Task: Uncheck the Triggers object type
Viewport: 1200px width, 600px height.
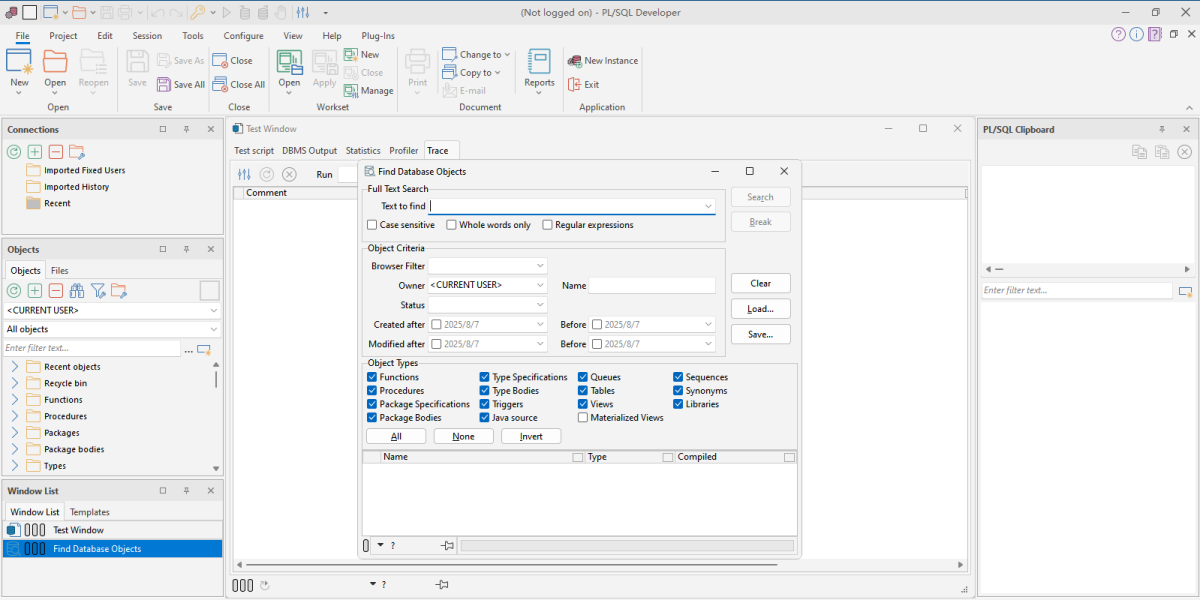Action: (485, 404)
